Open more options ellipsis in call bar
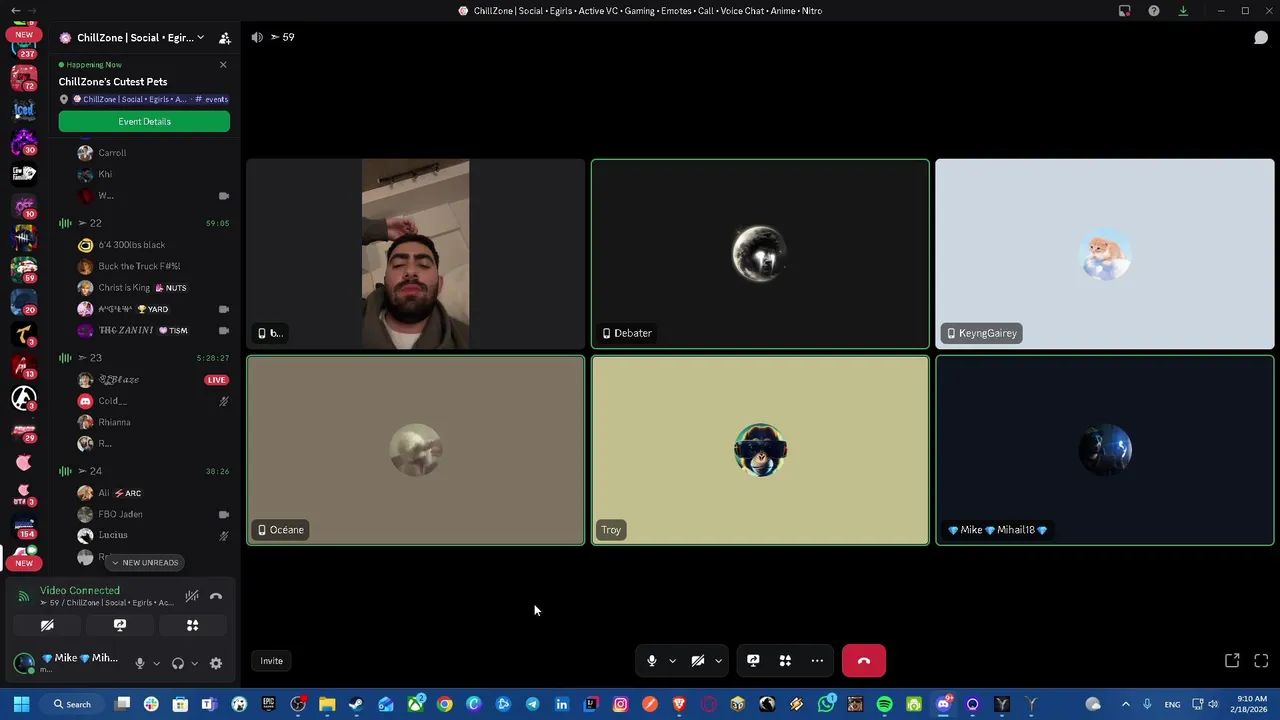Image resolution: width=1280 pixels, height=720 pixels. tap(817, 661)
